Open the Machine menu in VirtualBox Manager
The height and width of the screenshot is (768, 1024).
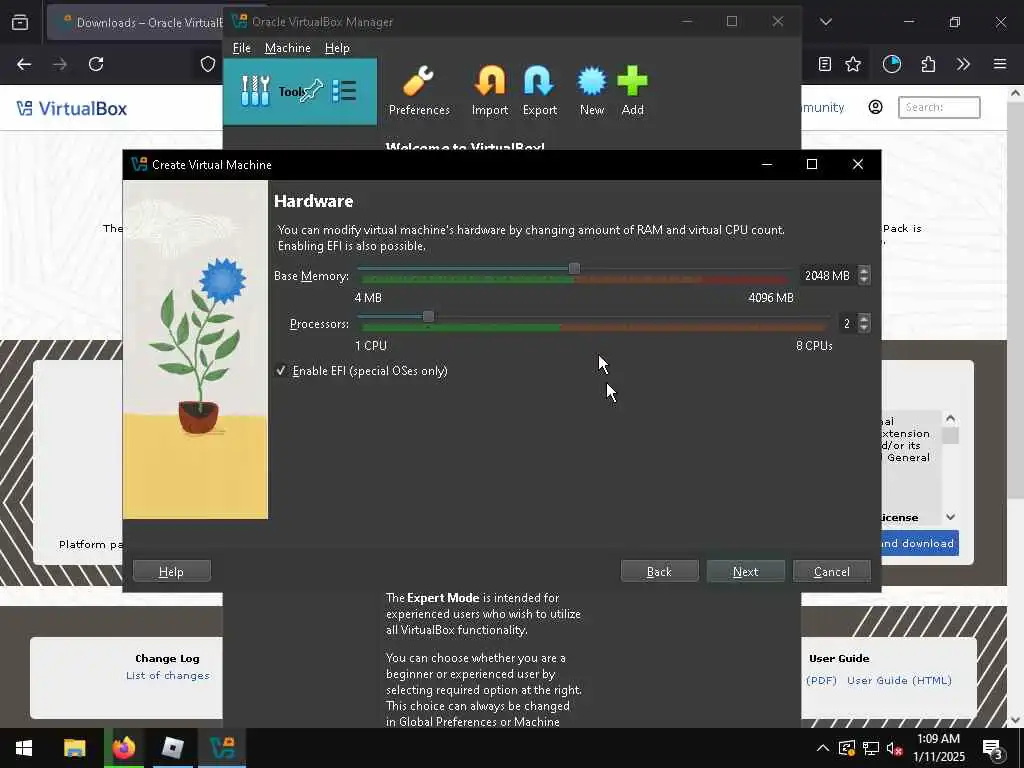tap(287, 48)
